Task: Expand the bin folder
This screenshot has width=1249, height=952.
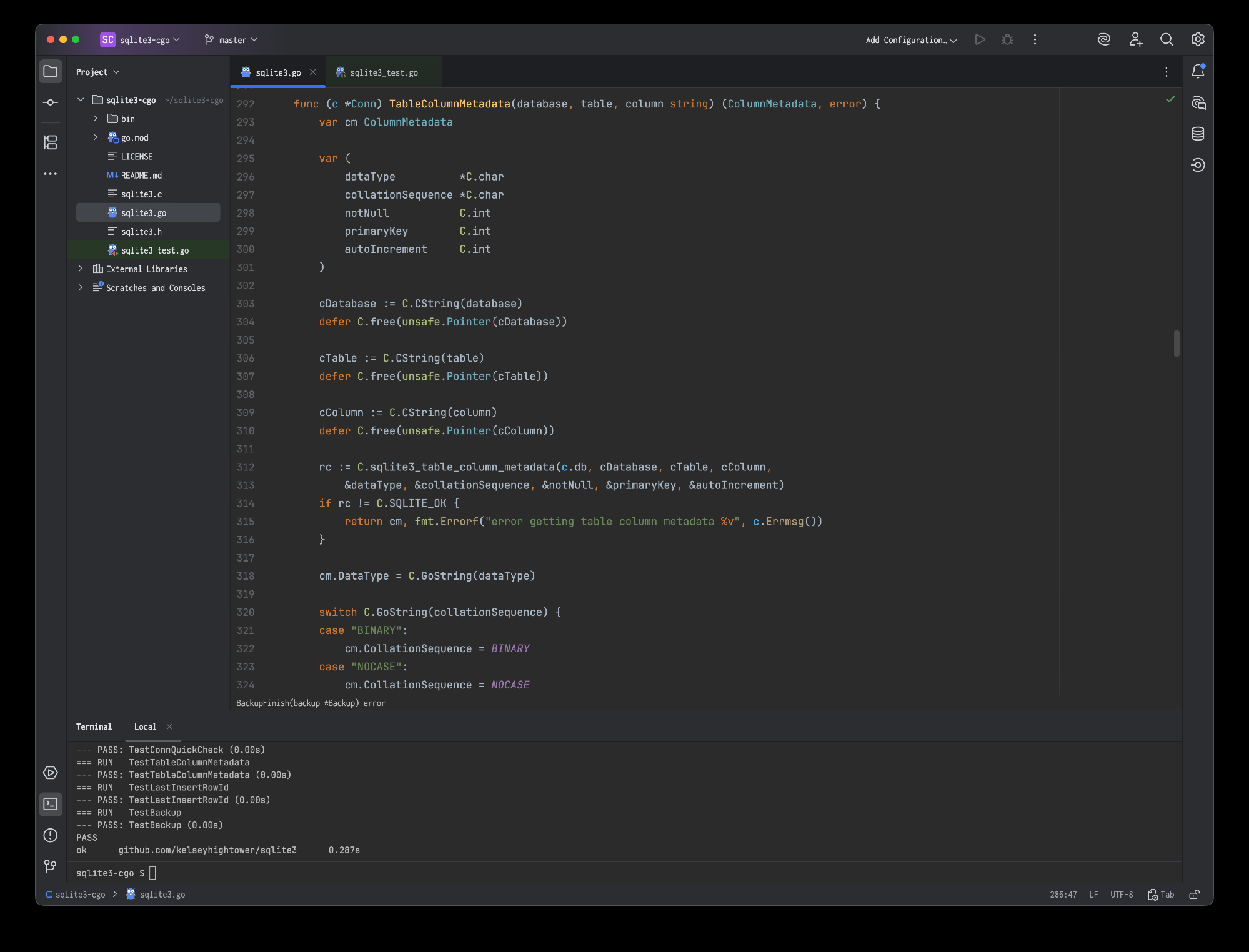Action: pyautogui.click(x=96, y=119)
